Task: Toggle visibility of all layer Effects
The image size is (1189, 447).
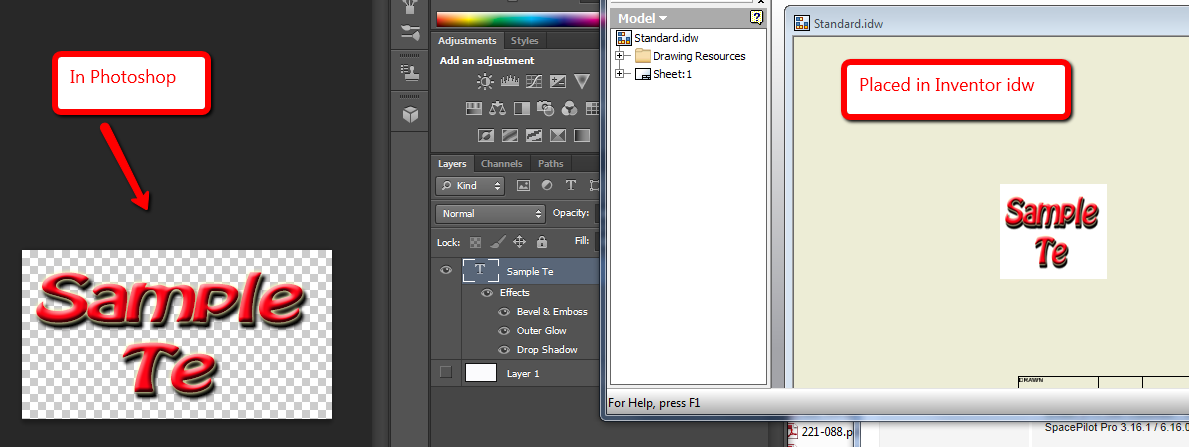Action: click(487, 293)
